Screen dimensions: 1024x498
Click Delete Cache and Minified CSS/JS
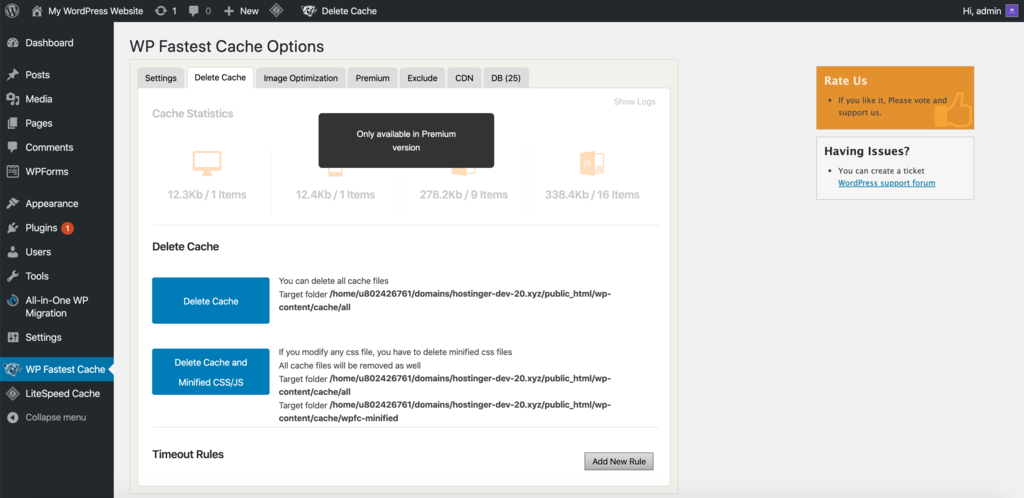(x=211, y=371)
